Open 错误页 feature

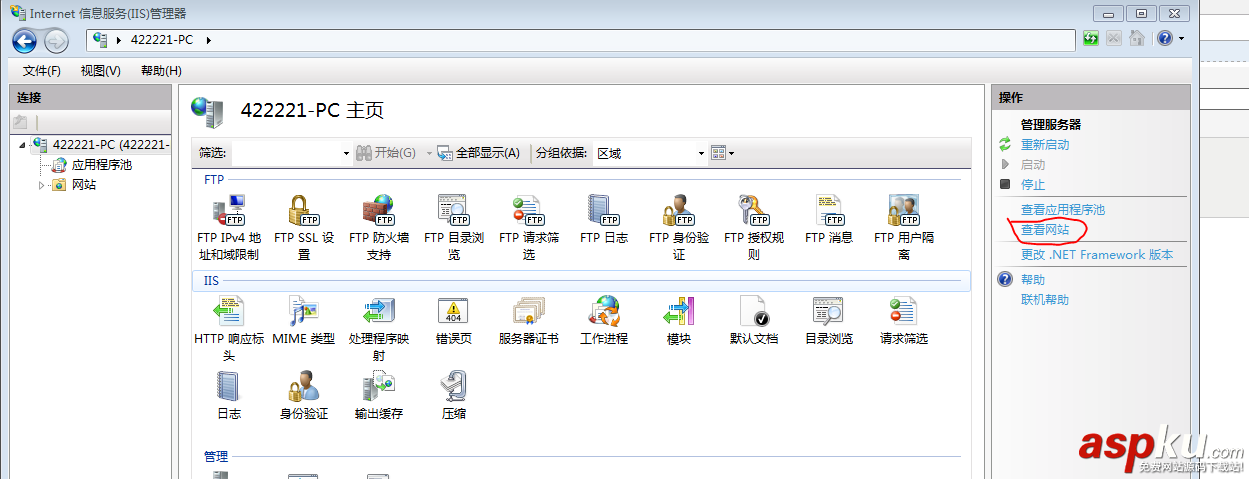point(454,321)
